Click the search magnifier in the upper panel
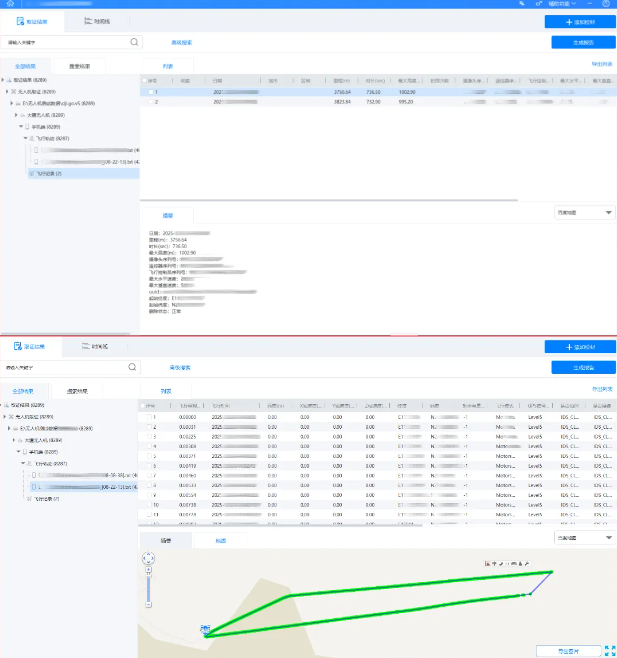The height and width of the screenshot is (658, 617). (134, 43)
